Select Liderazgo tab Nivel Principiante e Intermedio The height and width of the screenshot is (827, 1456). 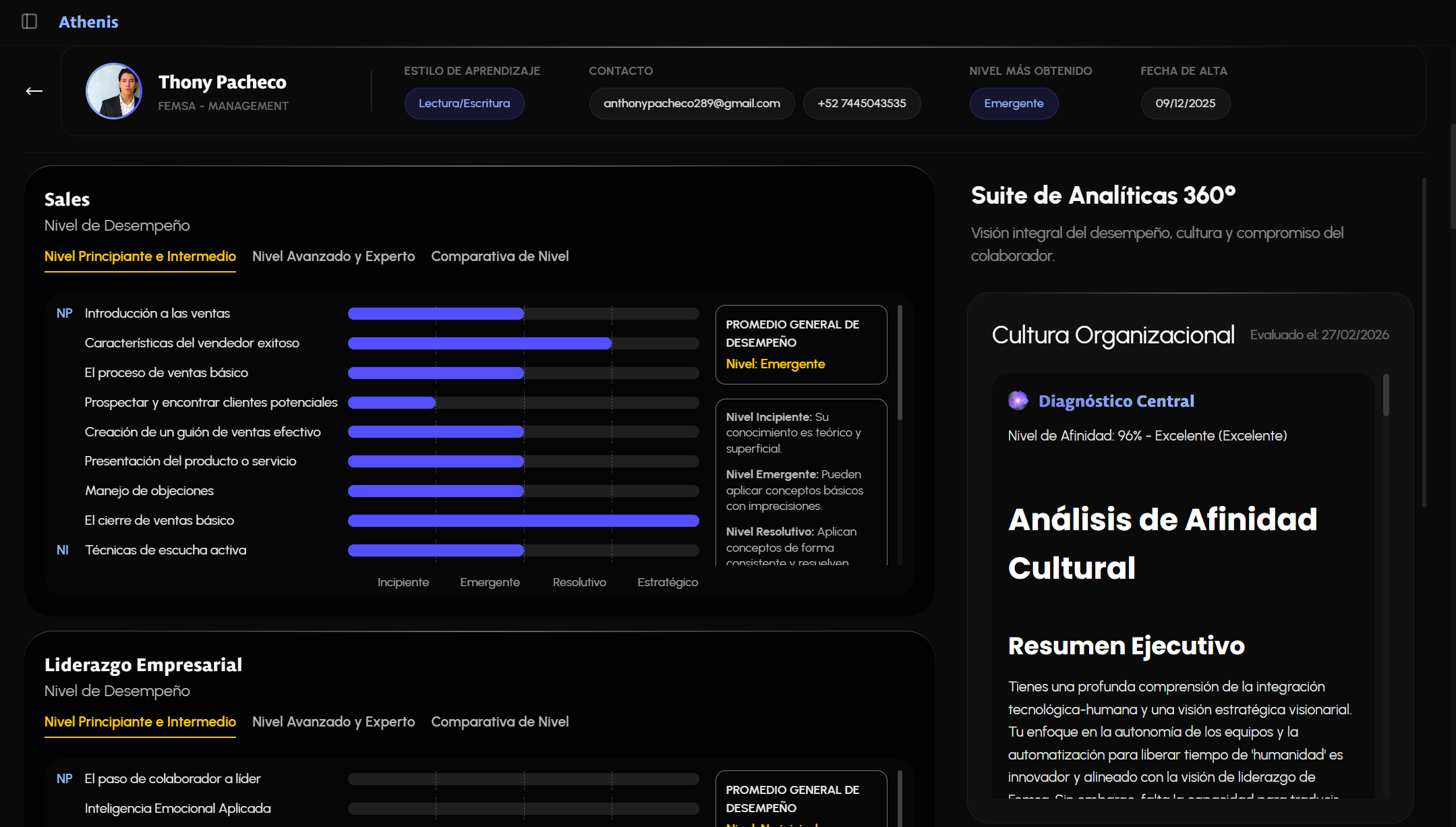[140, 722]
